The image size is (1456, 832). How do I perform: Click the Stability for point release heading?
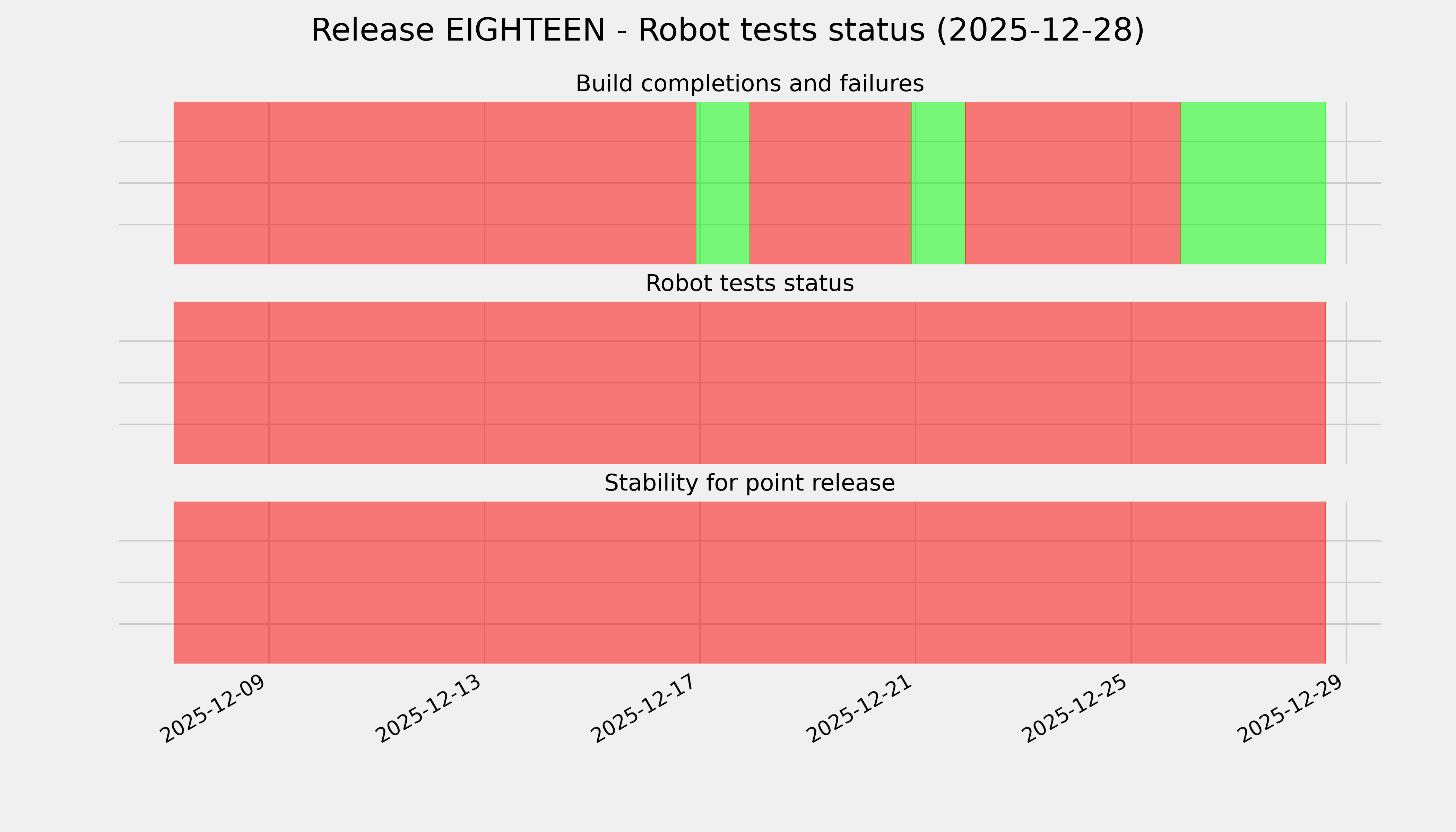point(749,484)
